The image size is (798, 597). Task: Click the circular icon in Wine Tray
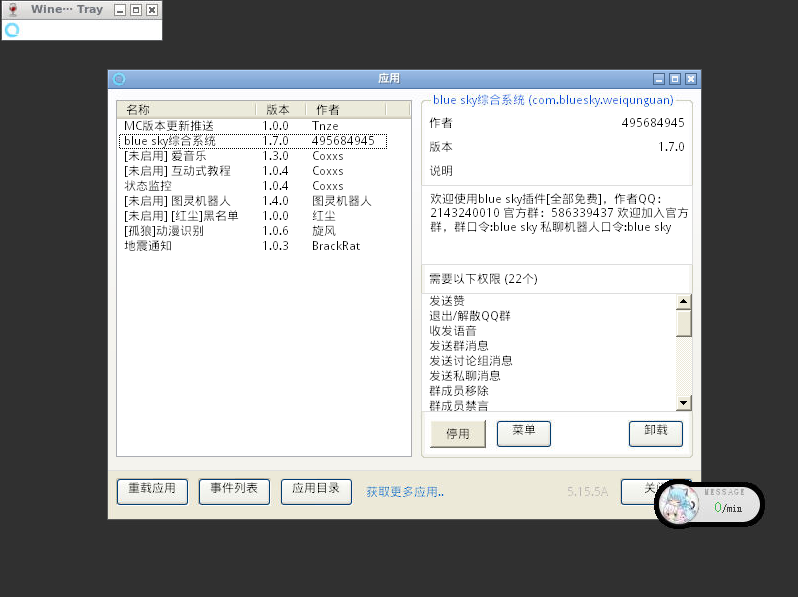point(12,30)
